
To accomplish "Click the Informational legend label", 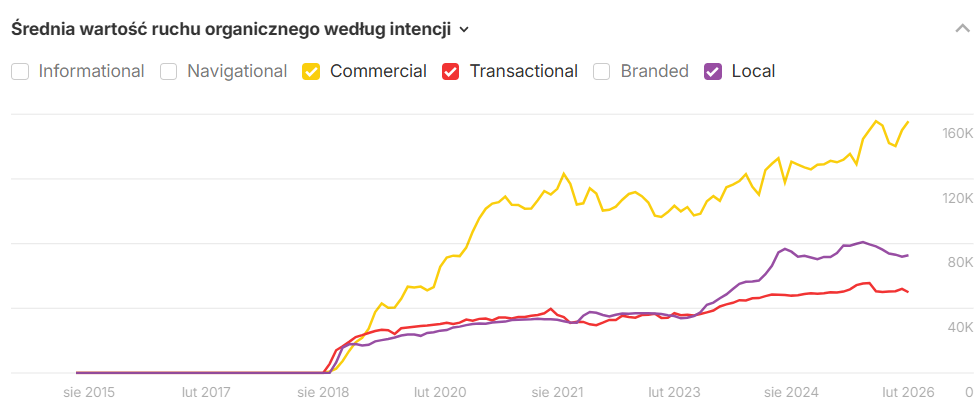I will tap(91, 71).
